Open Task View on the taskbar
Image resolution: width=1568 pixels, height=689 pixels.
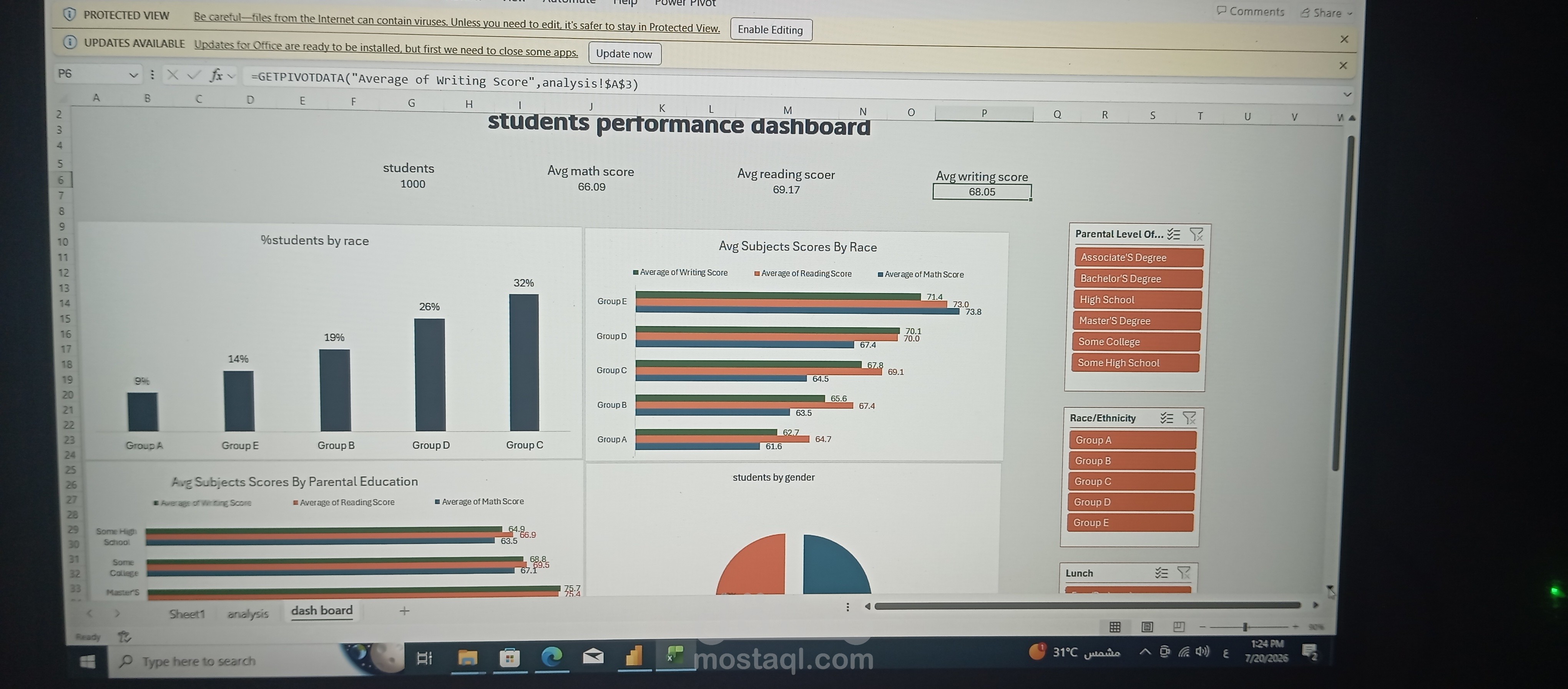pos(424,658)
